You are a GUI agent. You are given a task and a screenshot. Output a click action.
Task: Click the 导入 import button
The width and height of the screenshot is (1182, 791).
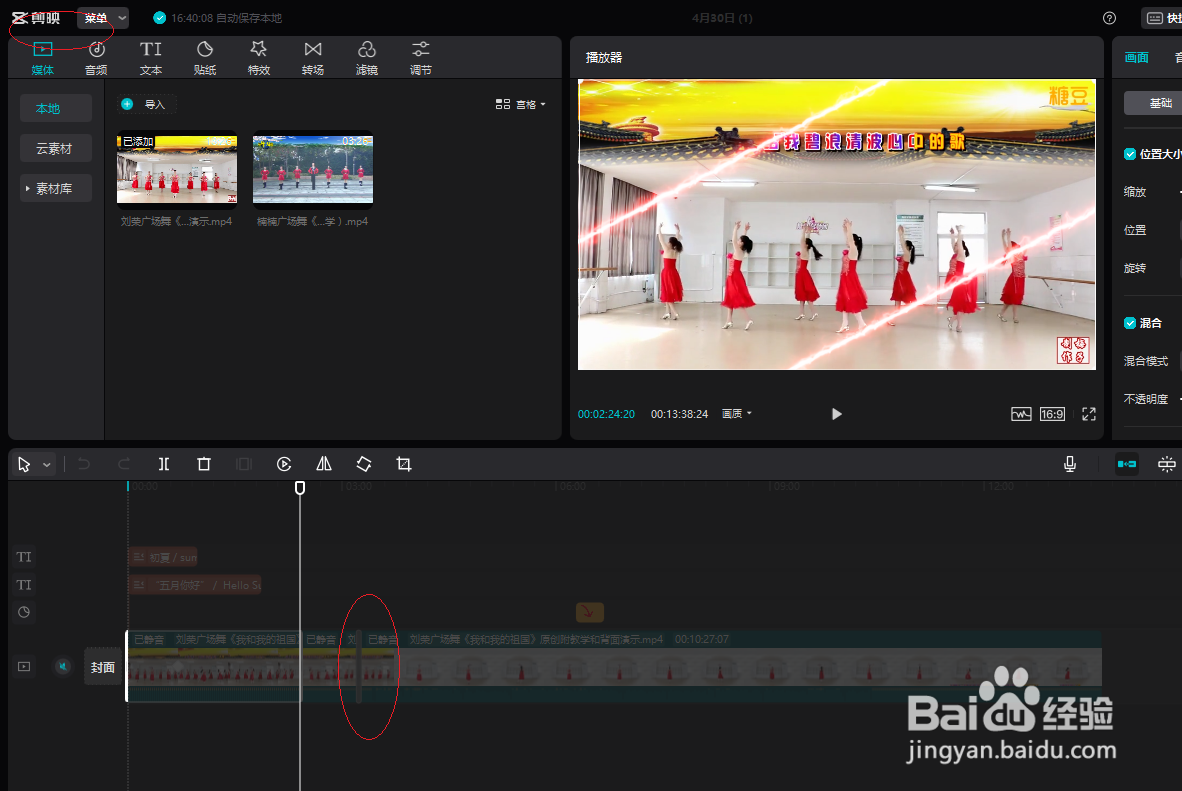click(147, 104)
